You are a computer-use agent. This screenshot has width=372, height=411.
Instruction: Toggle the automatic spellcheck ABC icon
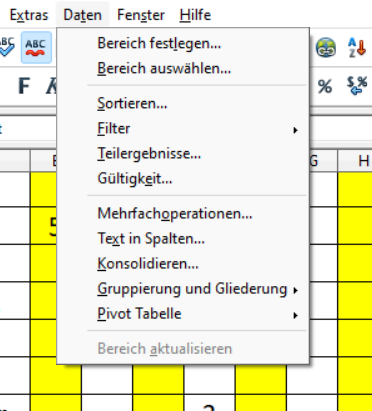36,47
